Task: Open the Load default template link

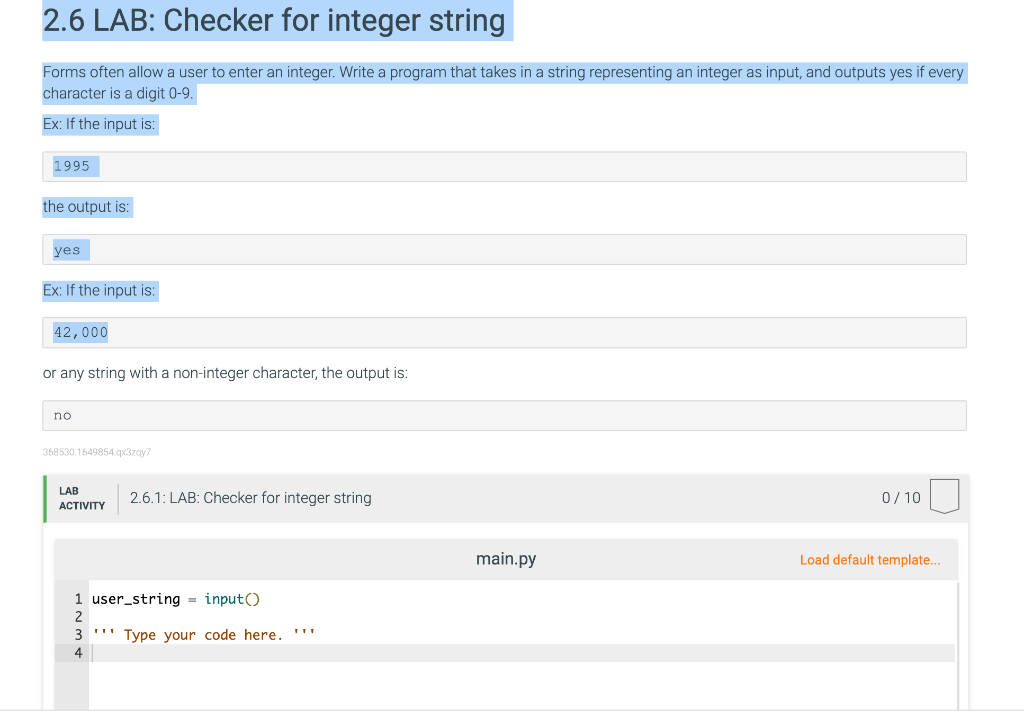Action: pyautogui.click(x=869, y=559)
